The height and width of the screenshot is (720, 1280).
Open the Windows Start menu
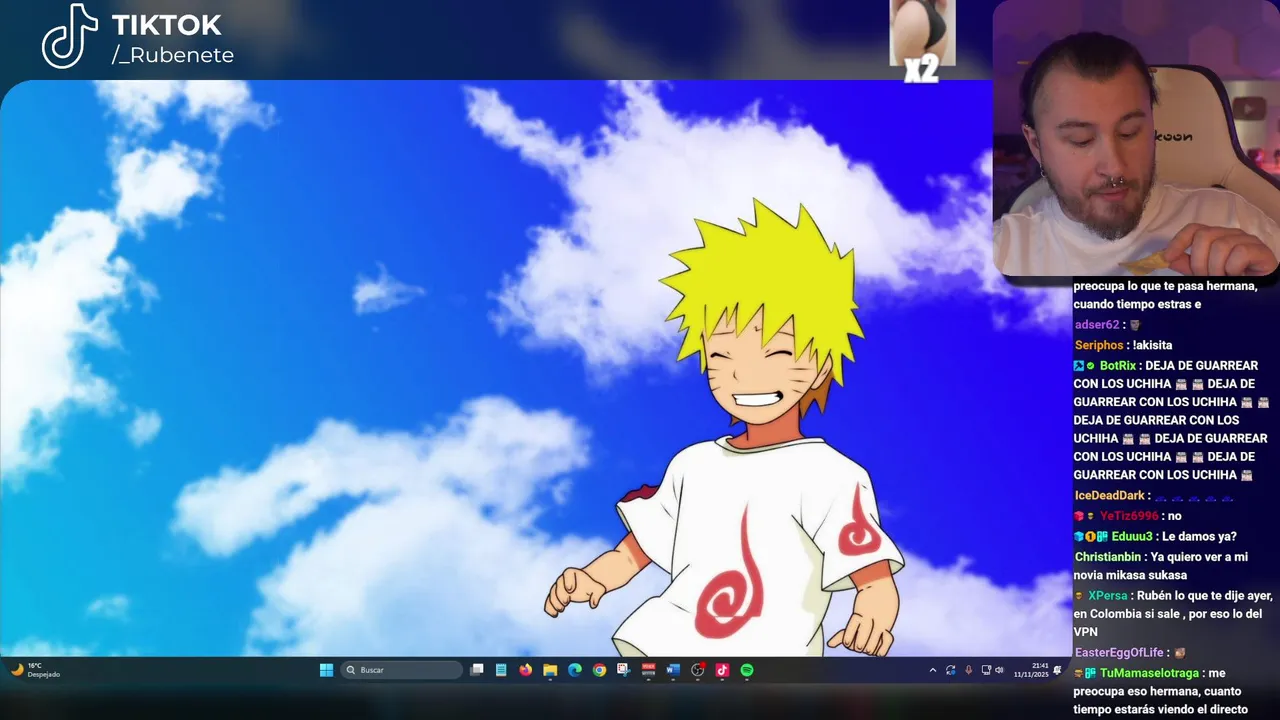coord(326,670)
